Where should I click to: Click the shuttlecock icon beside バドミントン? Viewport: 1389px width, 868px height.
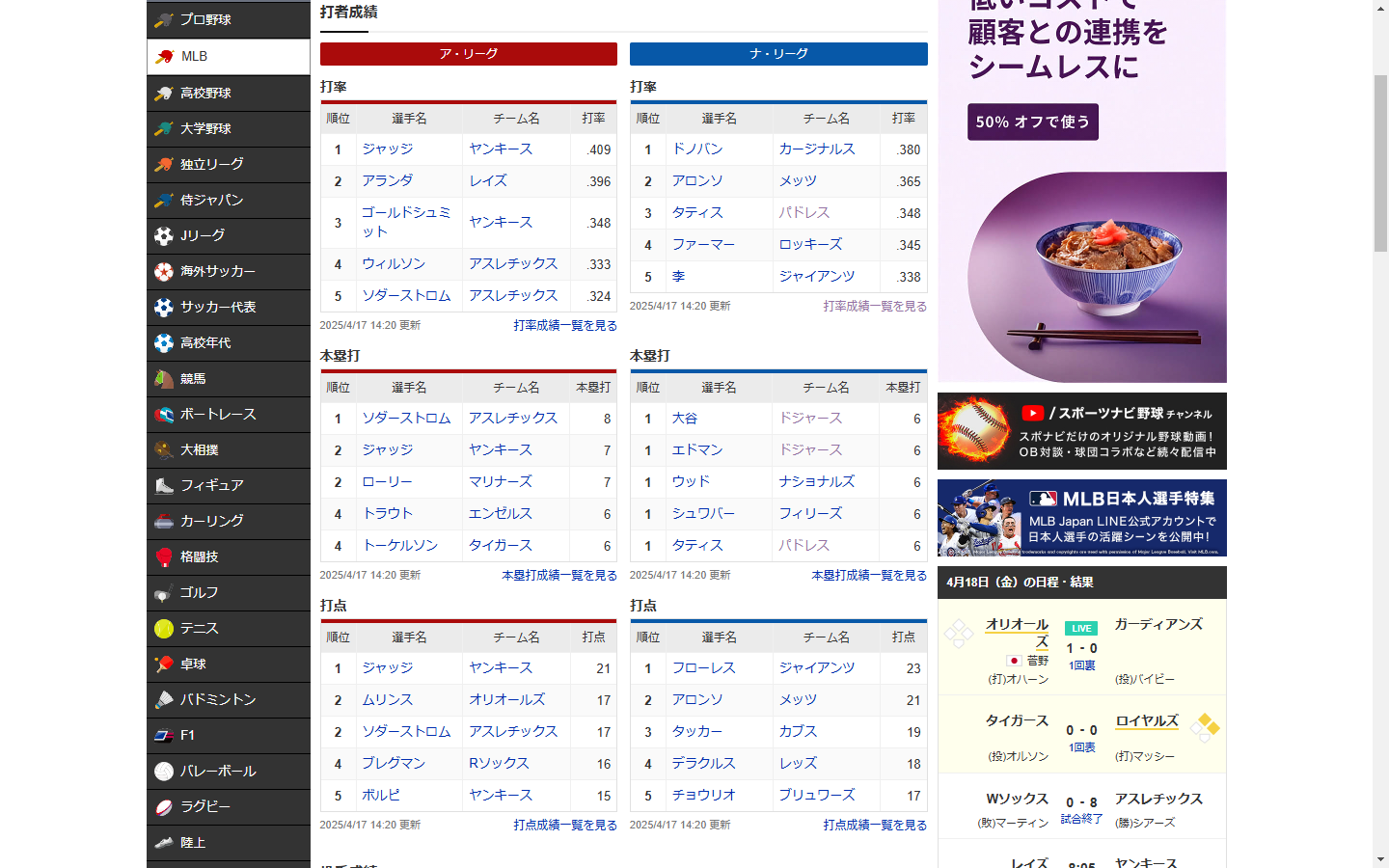[x=164, y=699]
